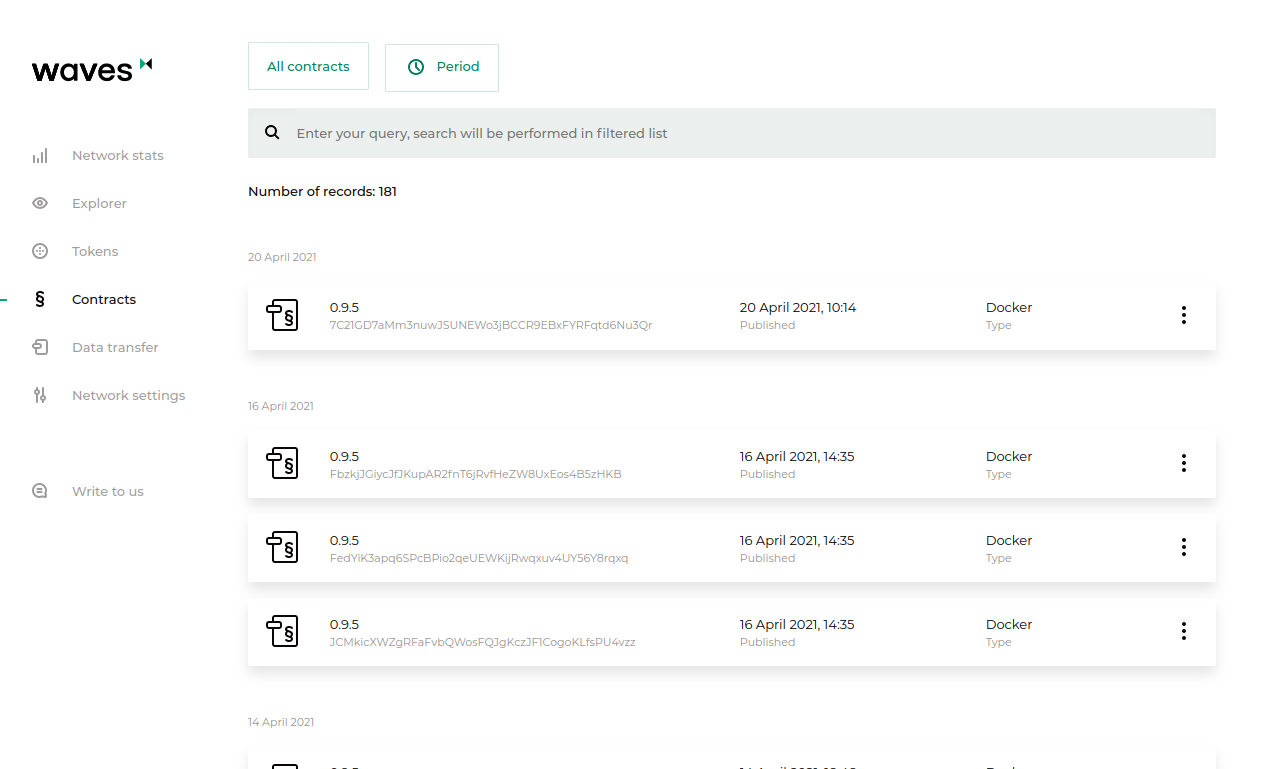Open the Contracts section in sidebar

[104, 300]
